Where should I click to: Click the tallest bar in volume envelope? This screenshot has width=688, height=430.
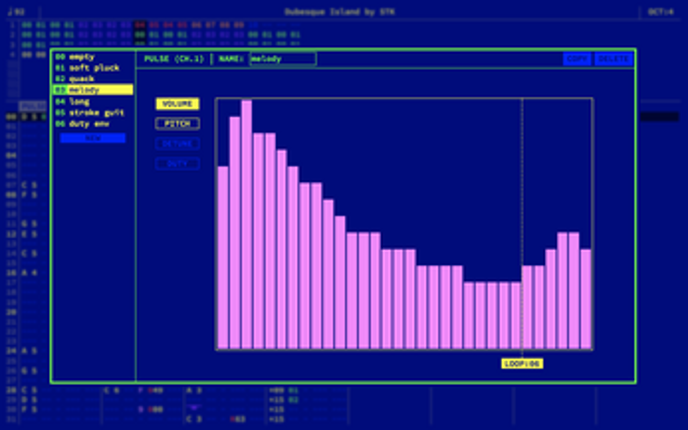[x=246, y=224]
